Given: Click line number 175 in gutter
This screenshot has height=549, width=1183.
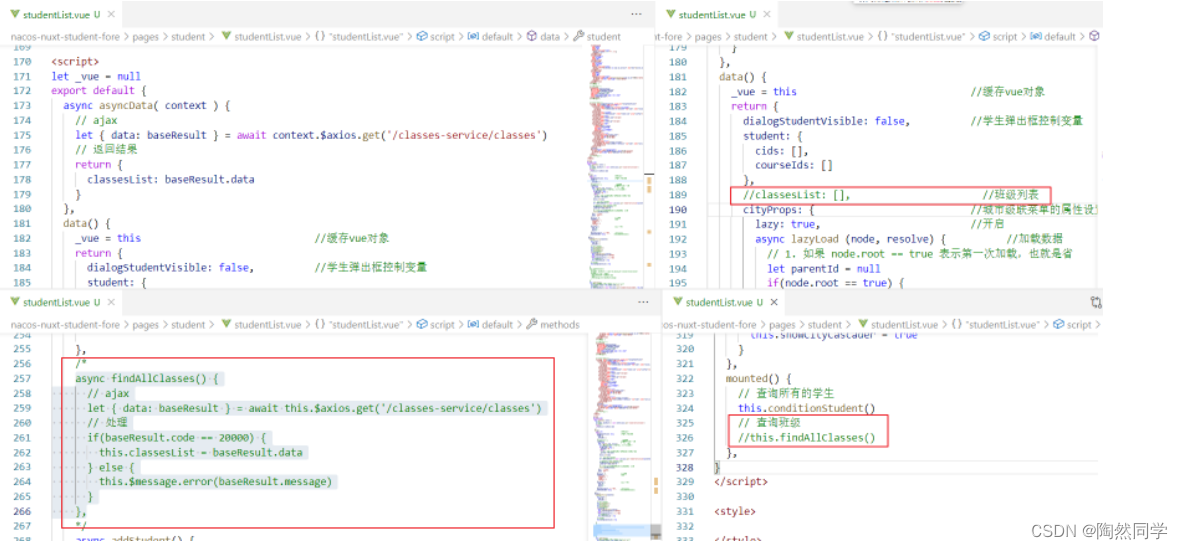Looking at the screenshot, I should pos(22,135).
